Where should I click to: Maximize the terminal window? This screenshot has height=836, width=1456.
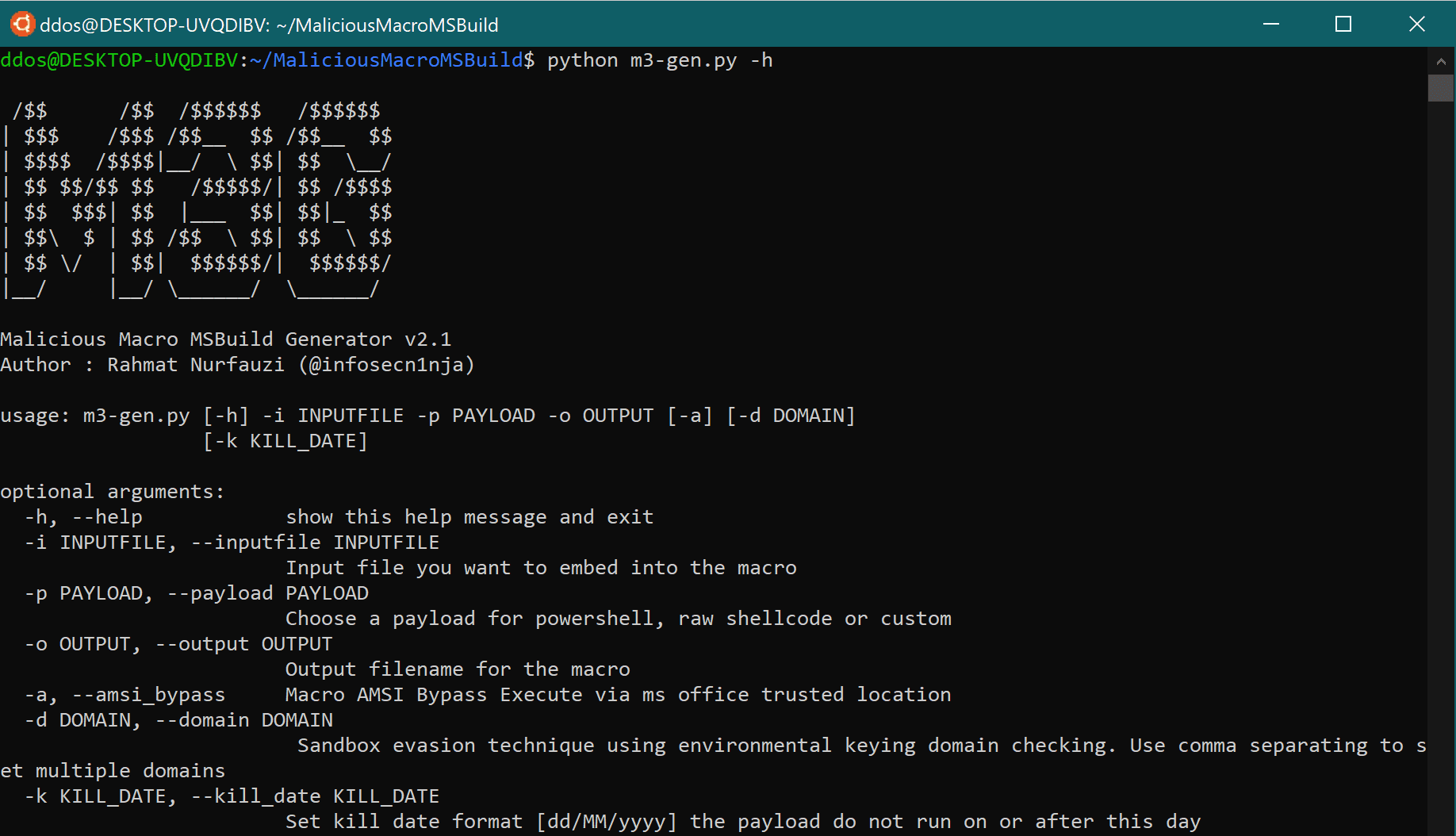coord(1343,24)
